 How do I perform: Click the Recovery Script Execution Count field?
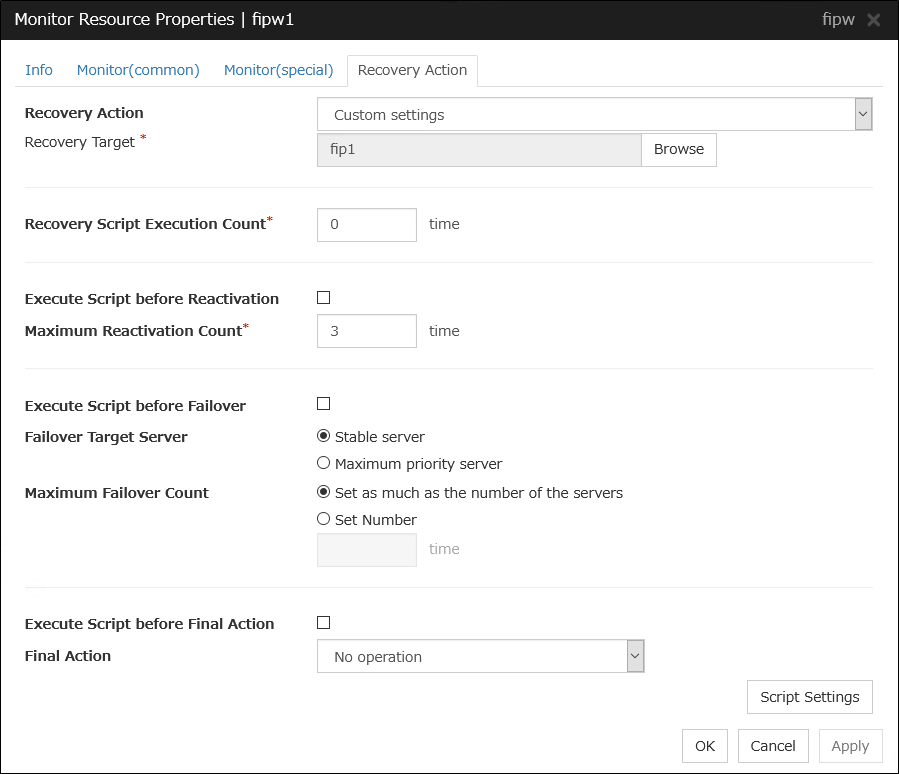click(366, 225)
